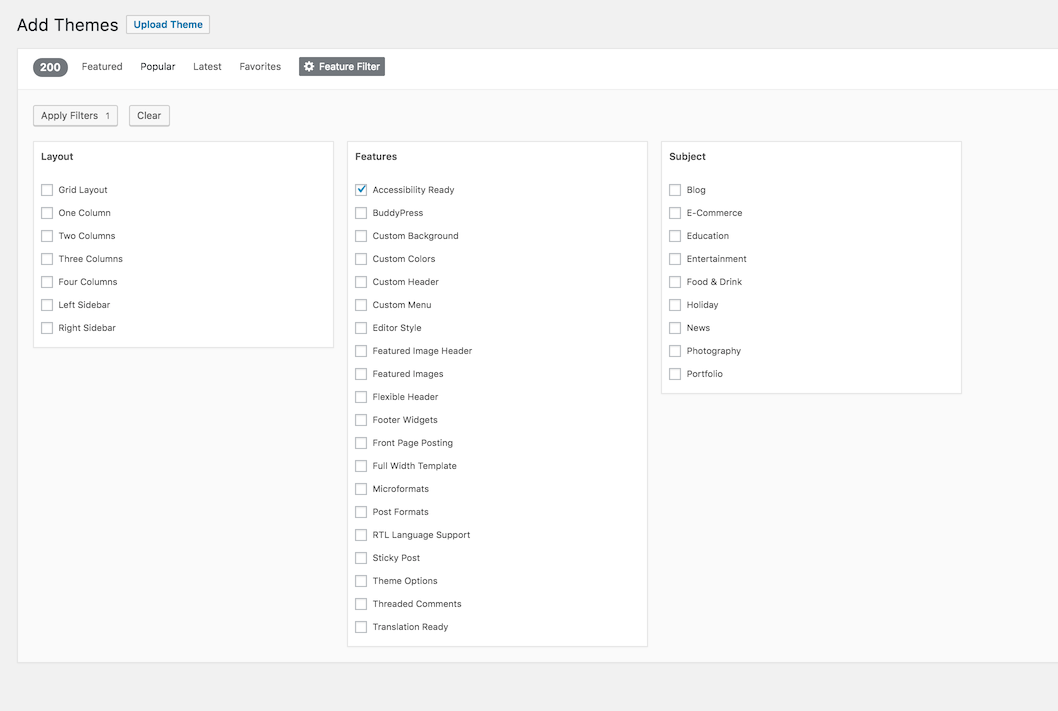Open the Feature Filter panel toggle
1058x711 pixels.
(x=342, y=66)
